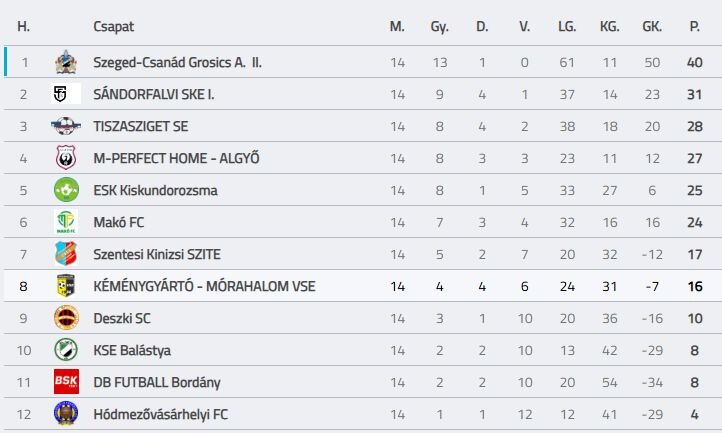Click the Csapat column header
The width and height of the screenshot is (722, 433).
(x=114, y=27)
